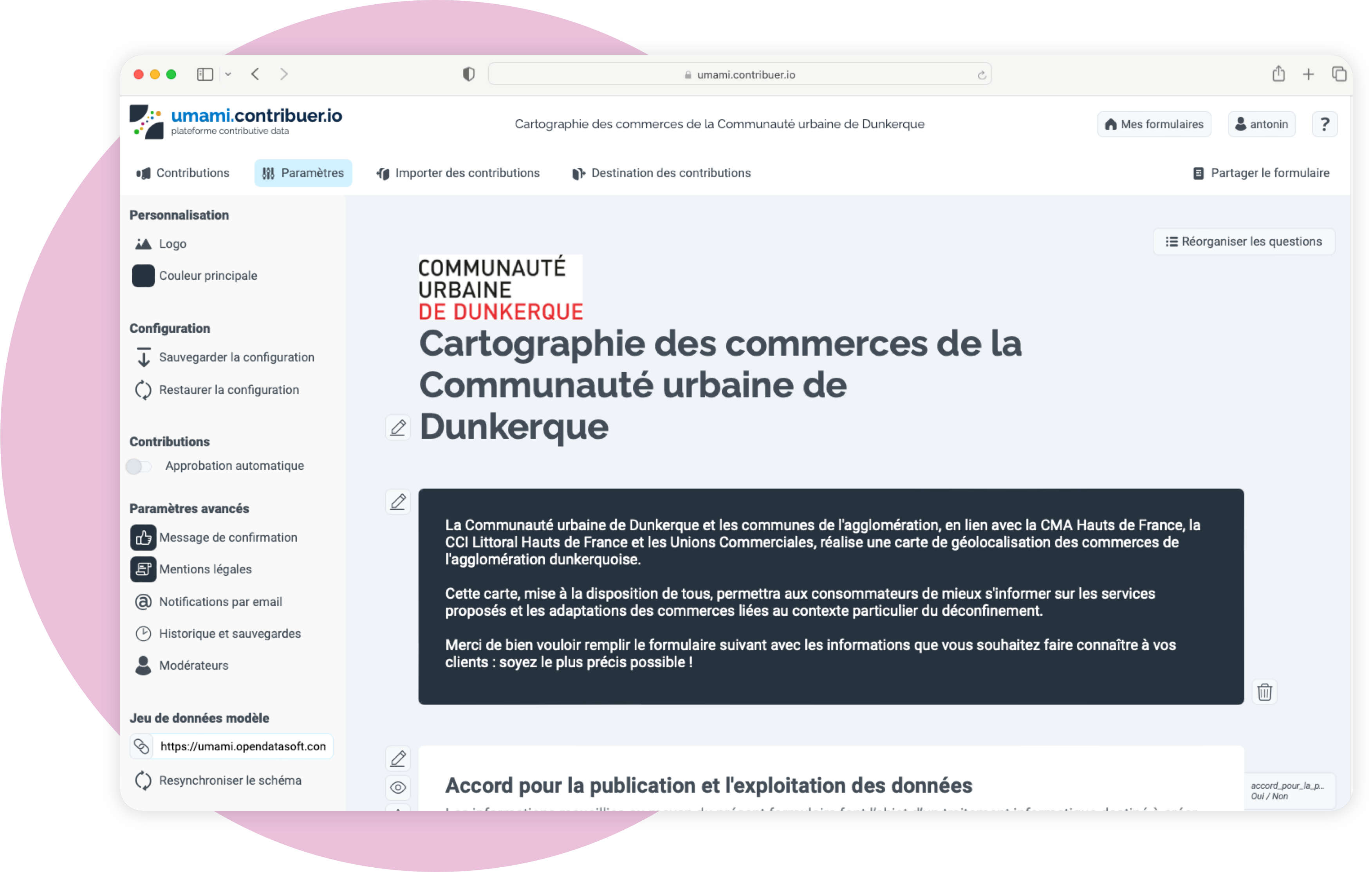Click Partager le formulaire
The width and height of the screenshot is (1372, 872).
pyautogui.click(x=1262, y=173)
